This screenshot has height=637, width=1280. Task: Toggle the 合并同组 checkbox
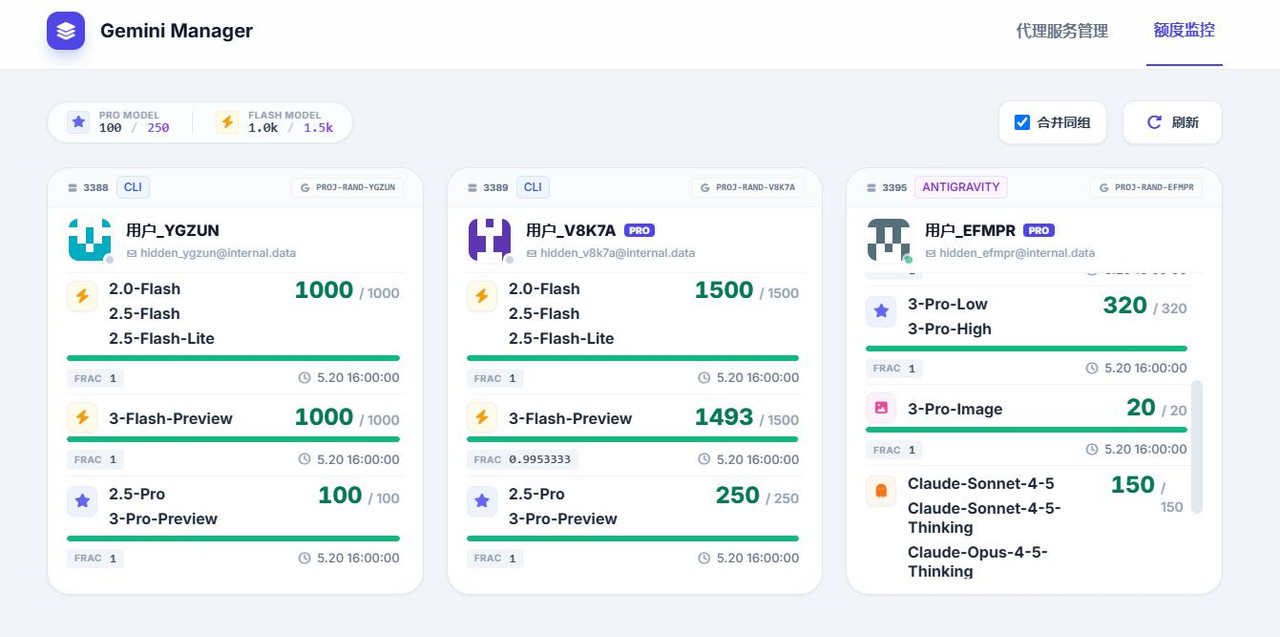coord(1022,122)
